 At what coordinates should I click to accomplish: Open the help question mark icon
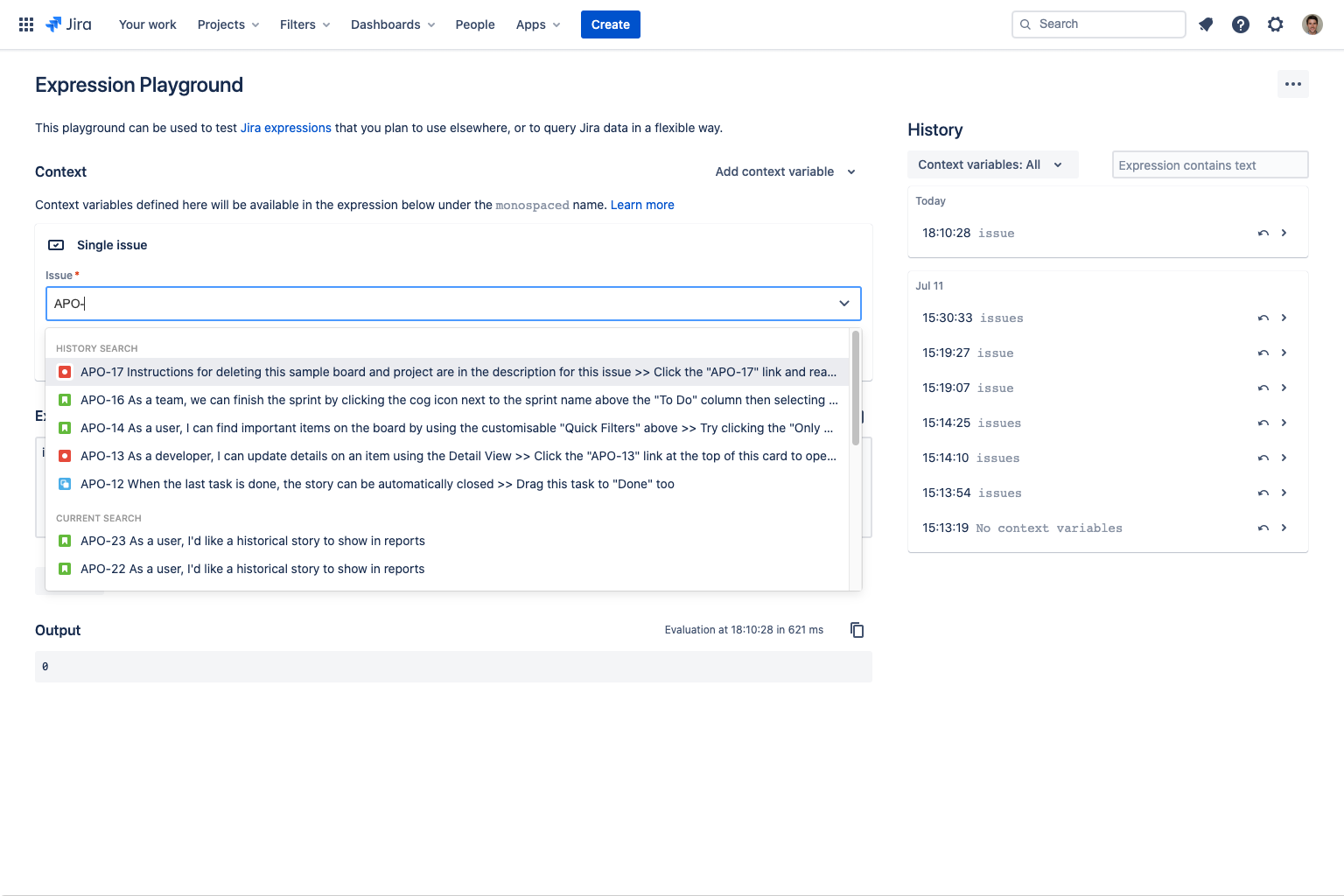coord(1241,24)
